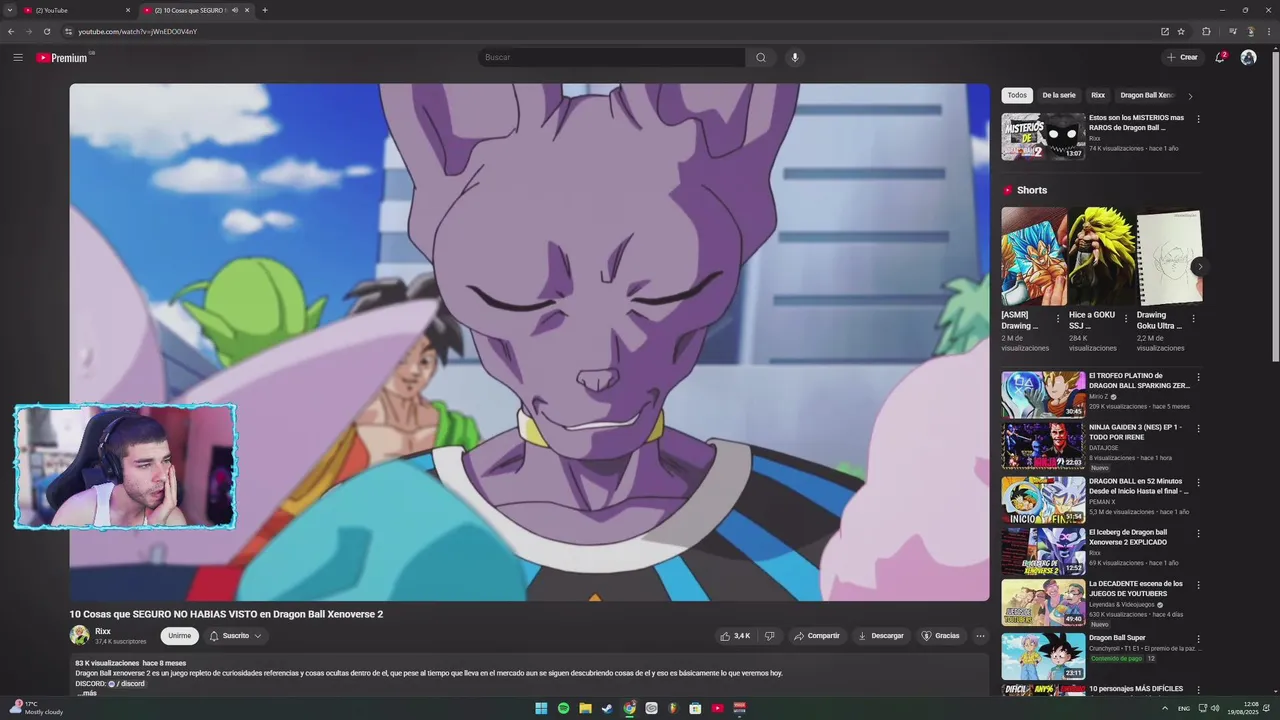Open options for ASMR Drawing short
1280x720 pixels.
[x=1058, y=319]
